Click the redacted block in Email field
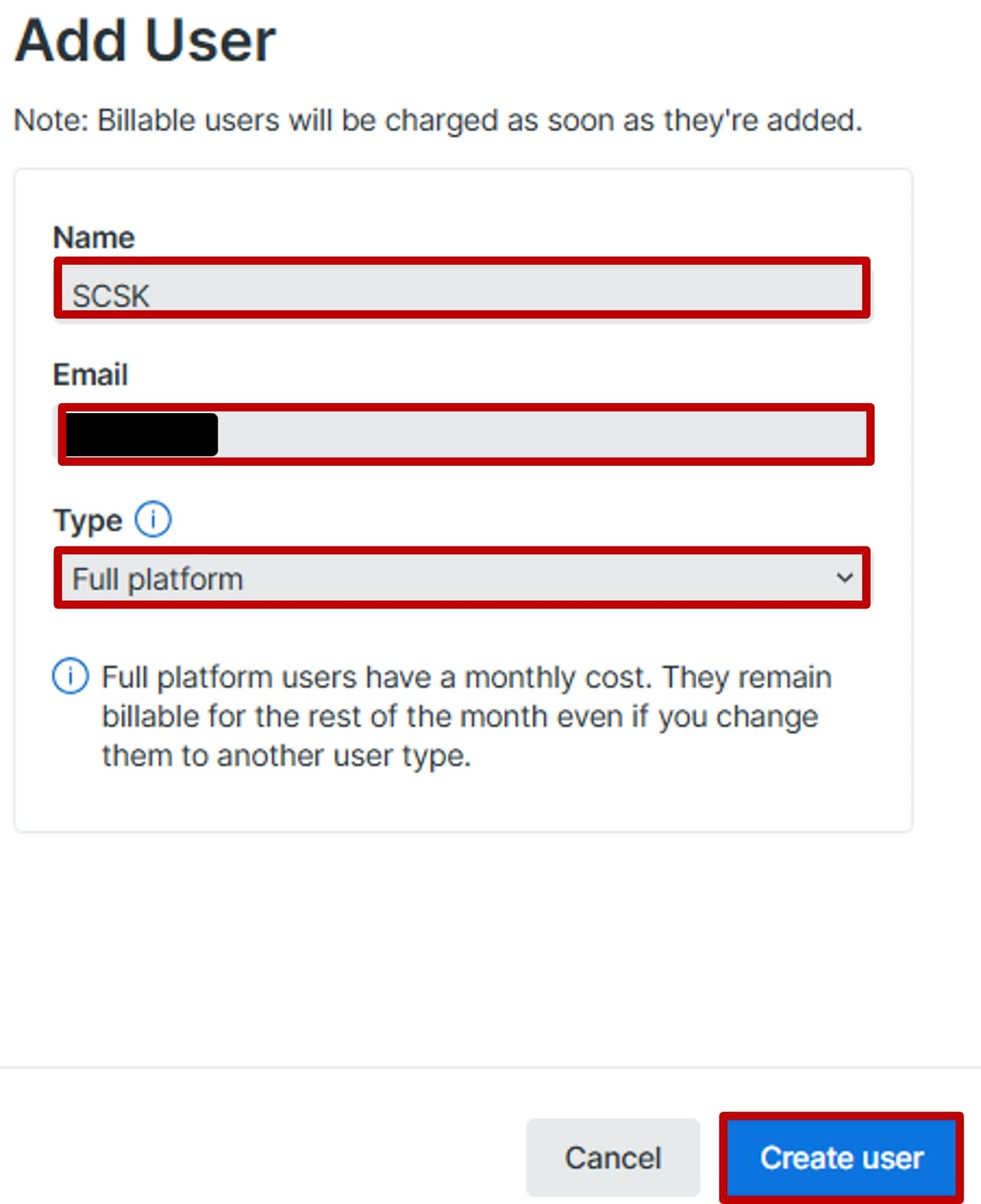The image size is (981, 1204). click(142, 435)
